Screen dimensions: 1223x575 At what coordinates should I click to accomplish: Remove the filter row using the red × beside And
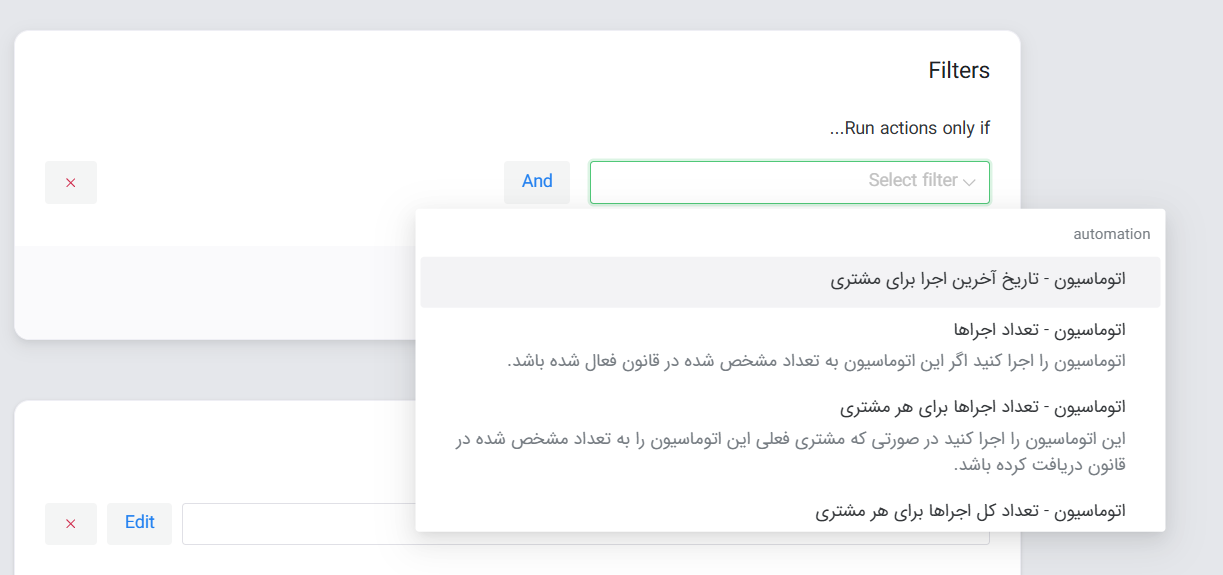71,183
